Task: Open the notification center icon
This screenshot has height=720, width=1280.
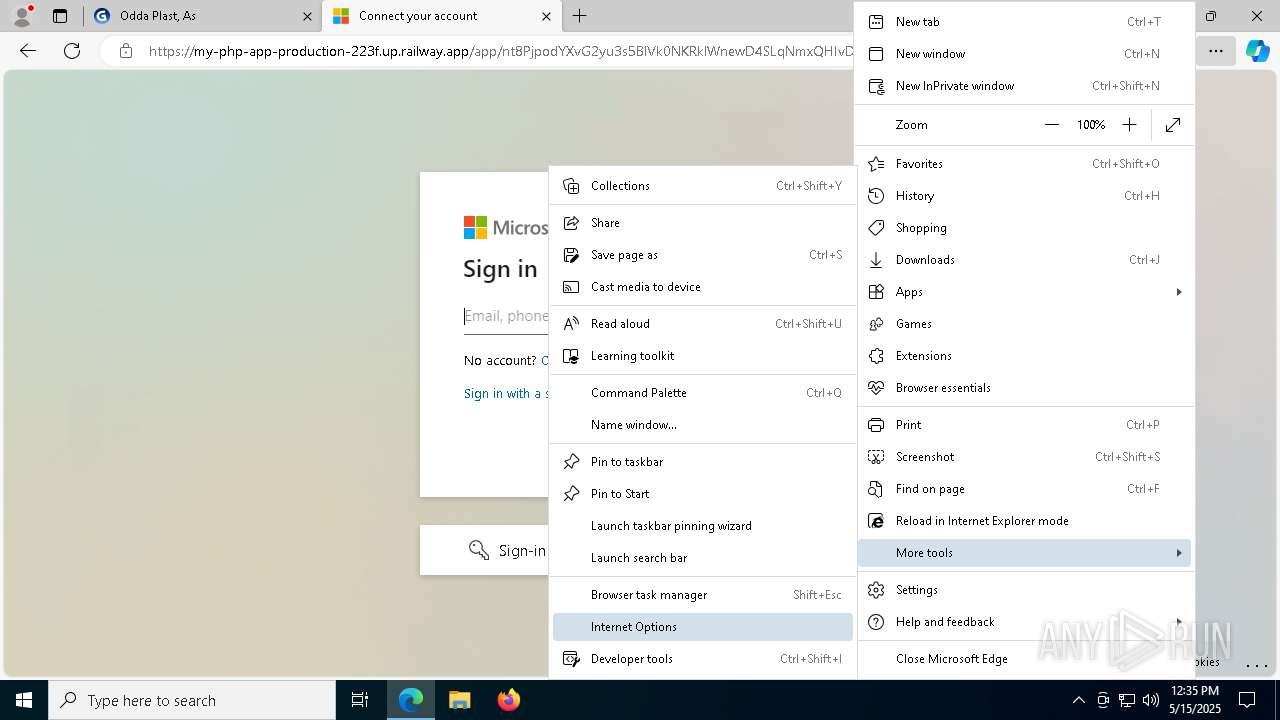Action: [x=1247, y=700]
